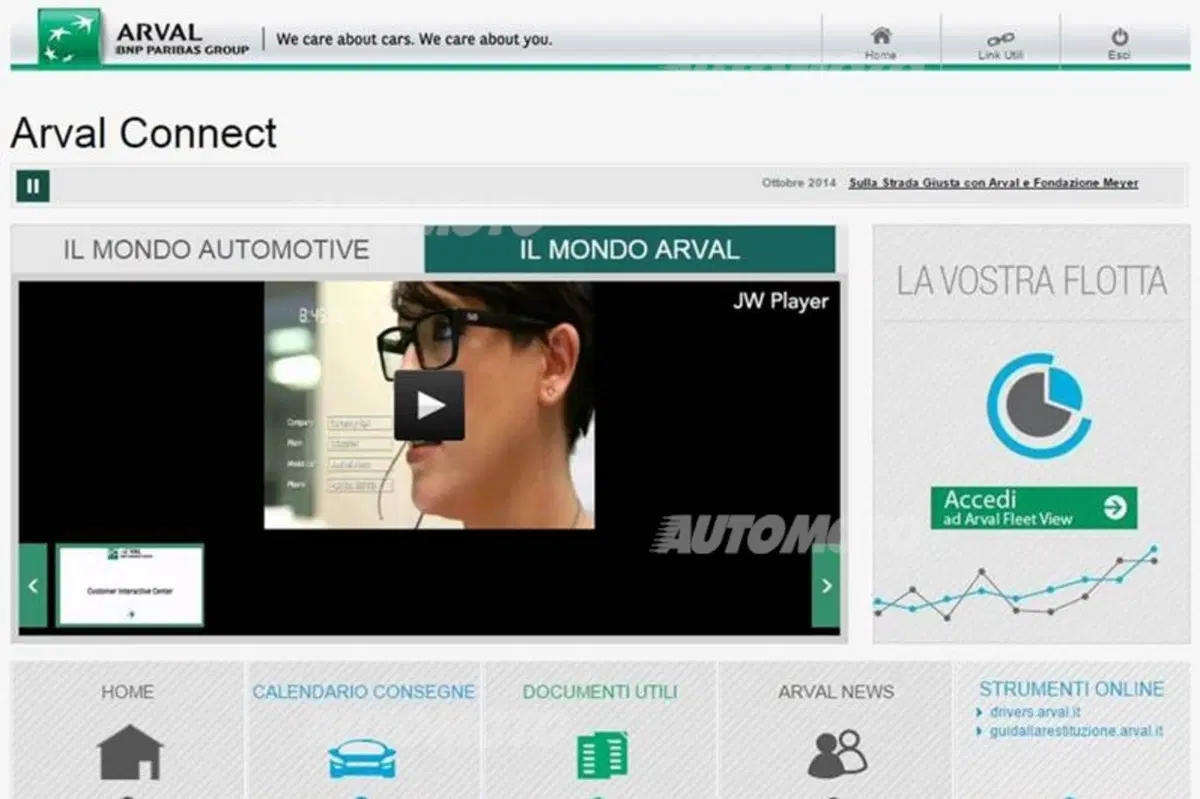
Task: Click the La Vostra Flotta heading
Action: (1031, 281)
